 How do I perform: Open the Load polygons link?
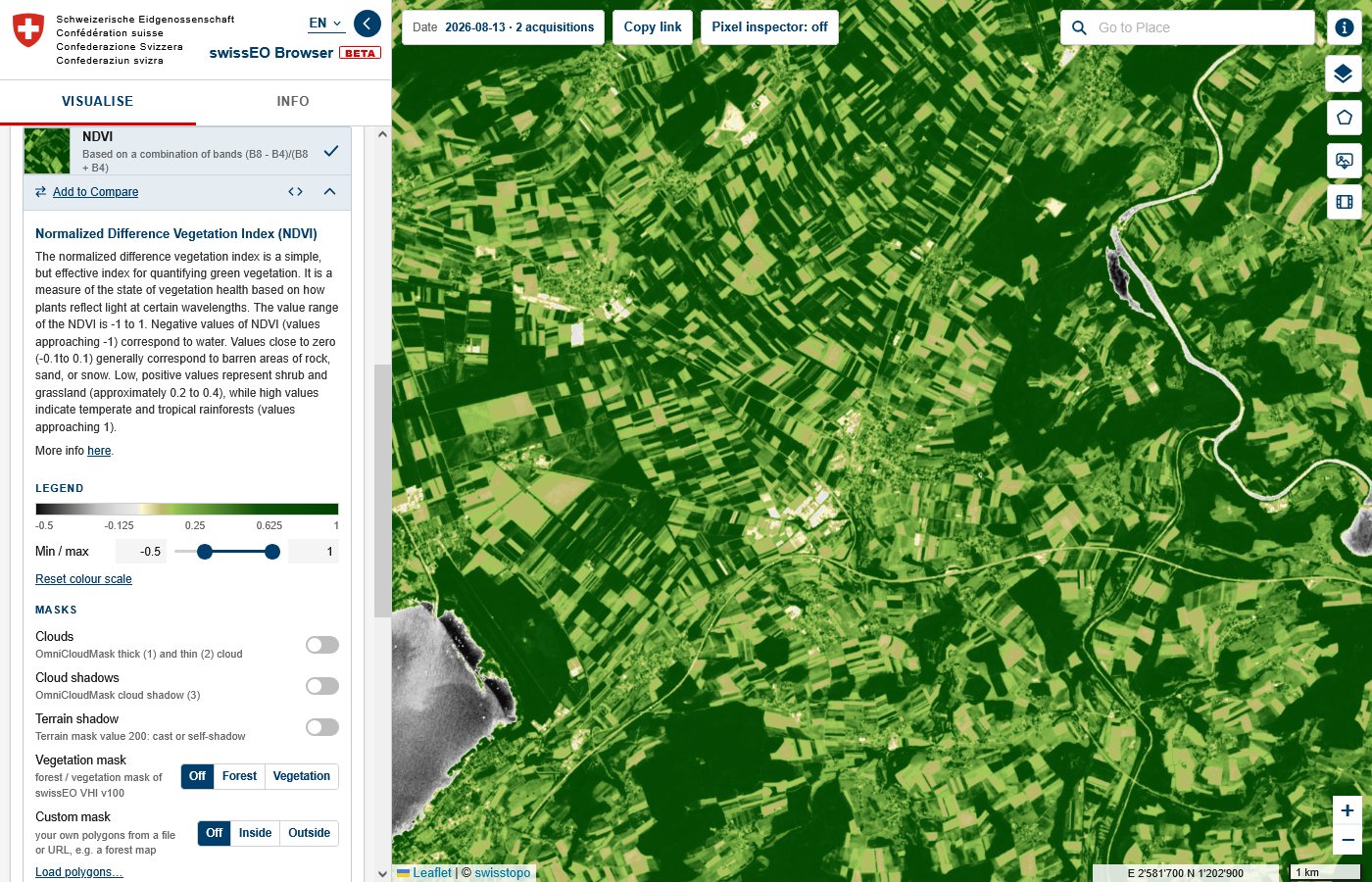(79, 872)
